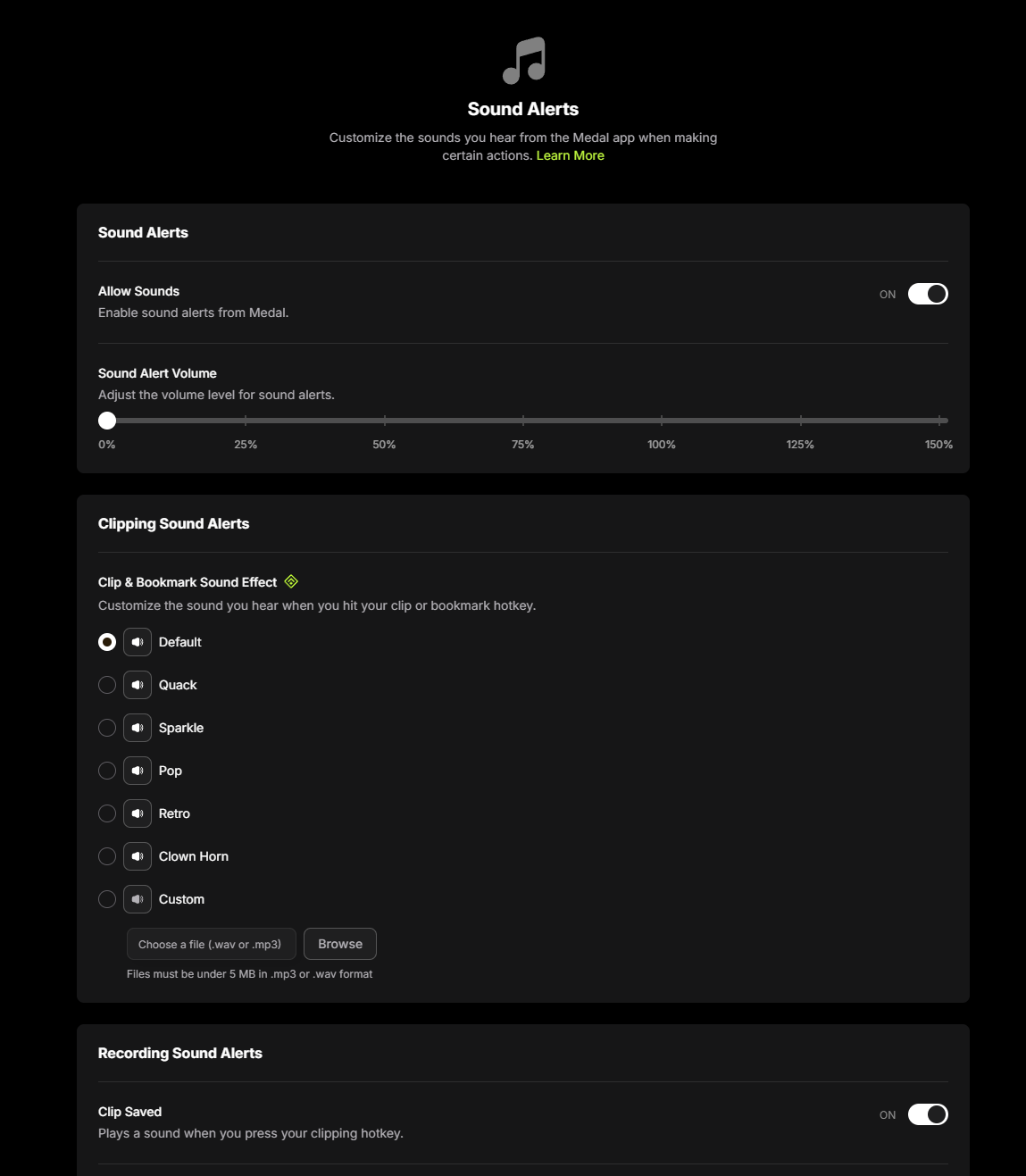The height and width of the screenshot is (1176, 1026).
Task: Preview the Retro sound effect
Action: [138, 813]
